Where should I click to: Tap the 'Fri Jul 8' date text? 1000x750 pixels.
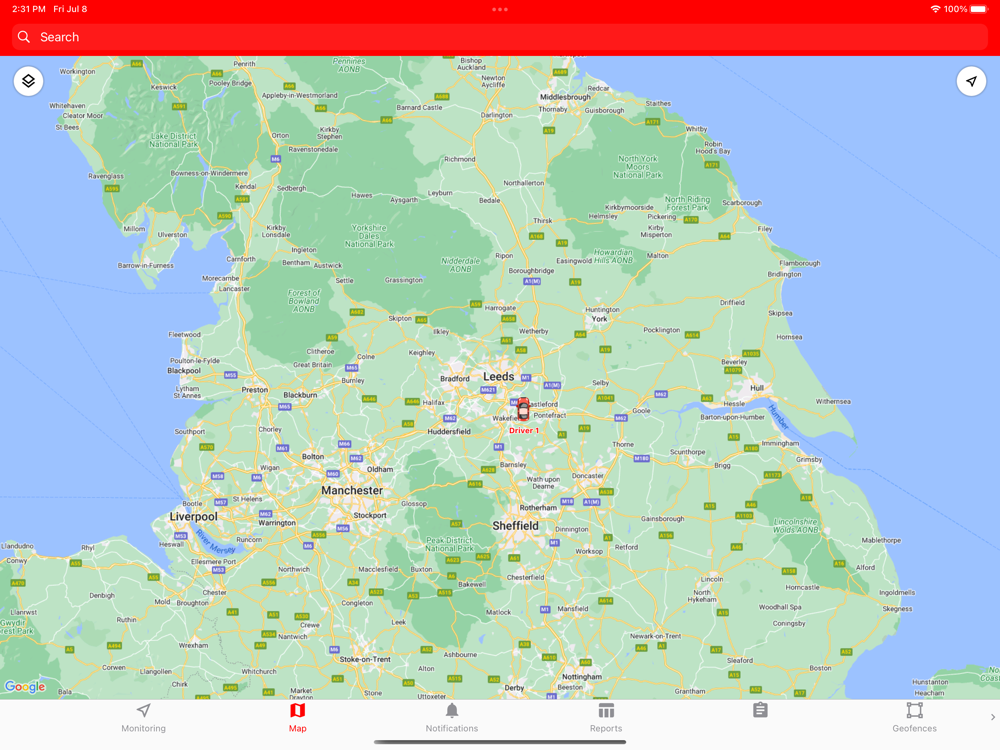pos(70,9)
